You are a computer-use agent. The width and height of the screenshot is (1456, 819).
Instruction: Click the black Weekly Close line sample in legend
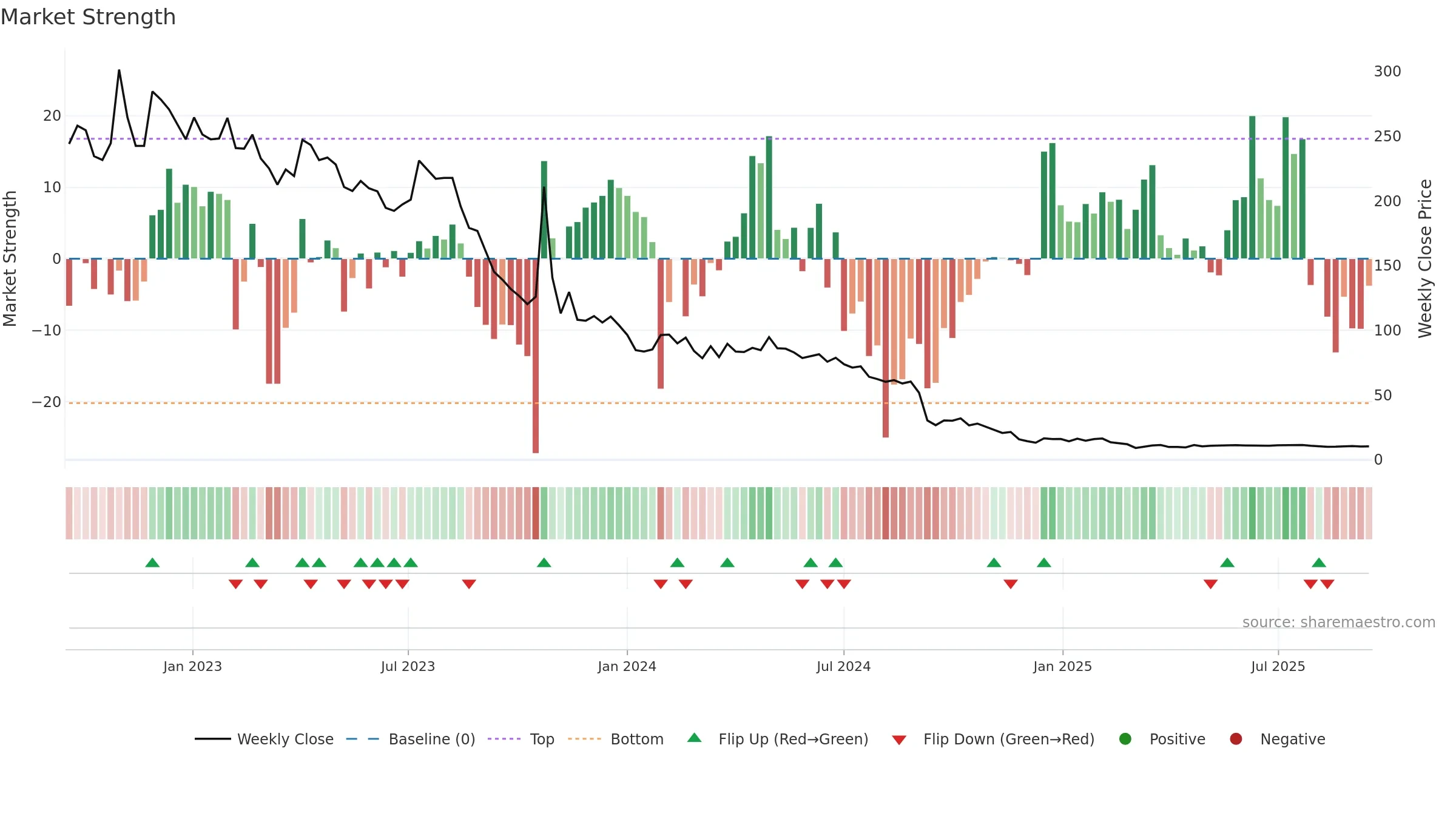coord(212,739)
